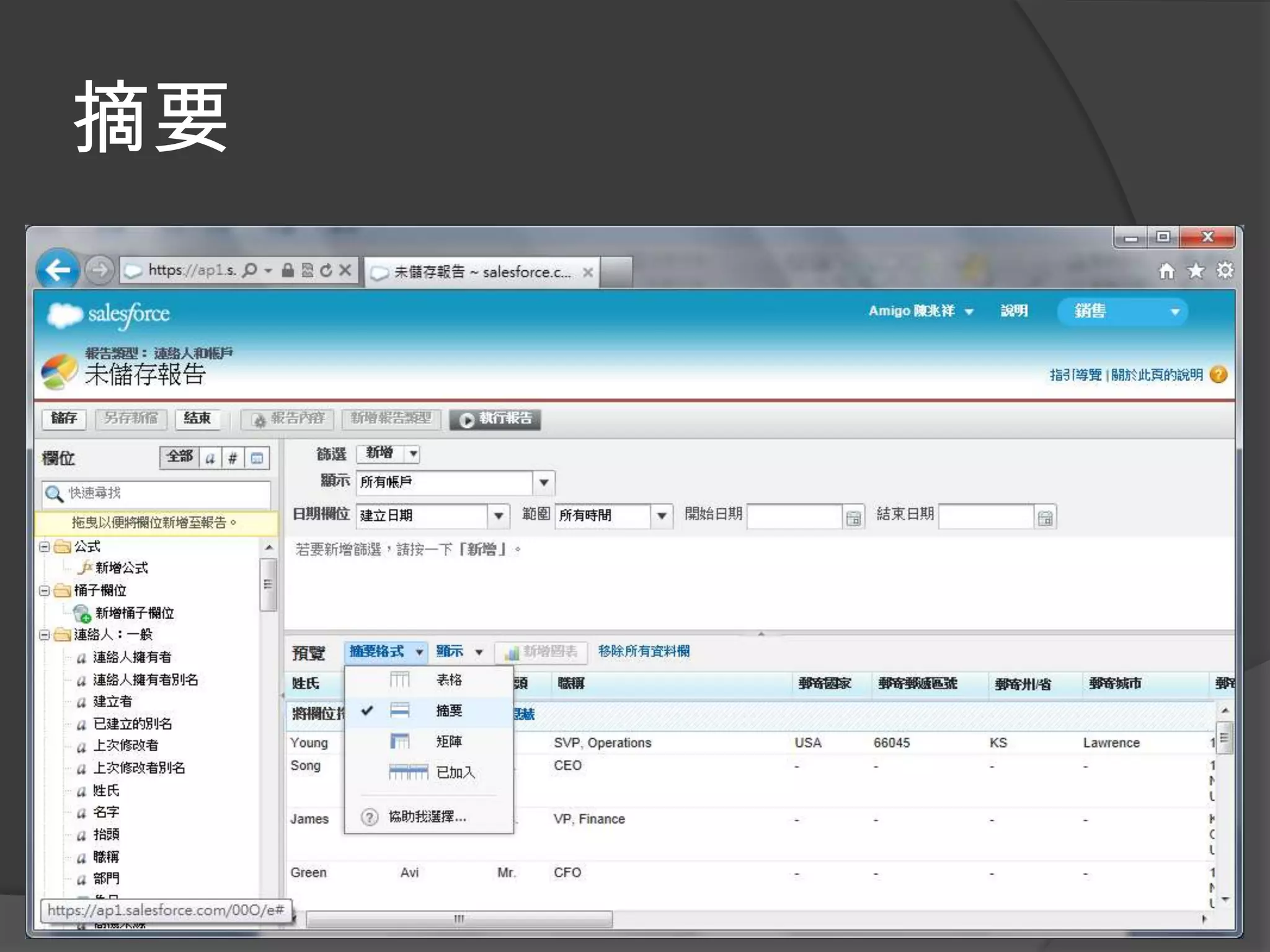1270x952 pixels.
Task: Choose the 矩陣 matrix format icon
Action: pos(399,741)
